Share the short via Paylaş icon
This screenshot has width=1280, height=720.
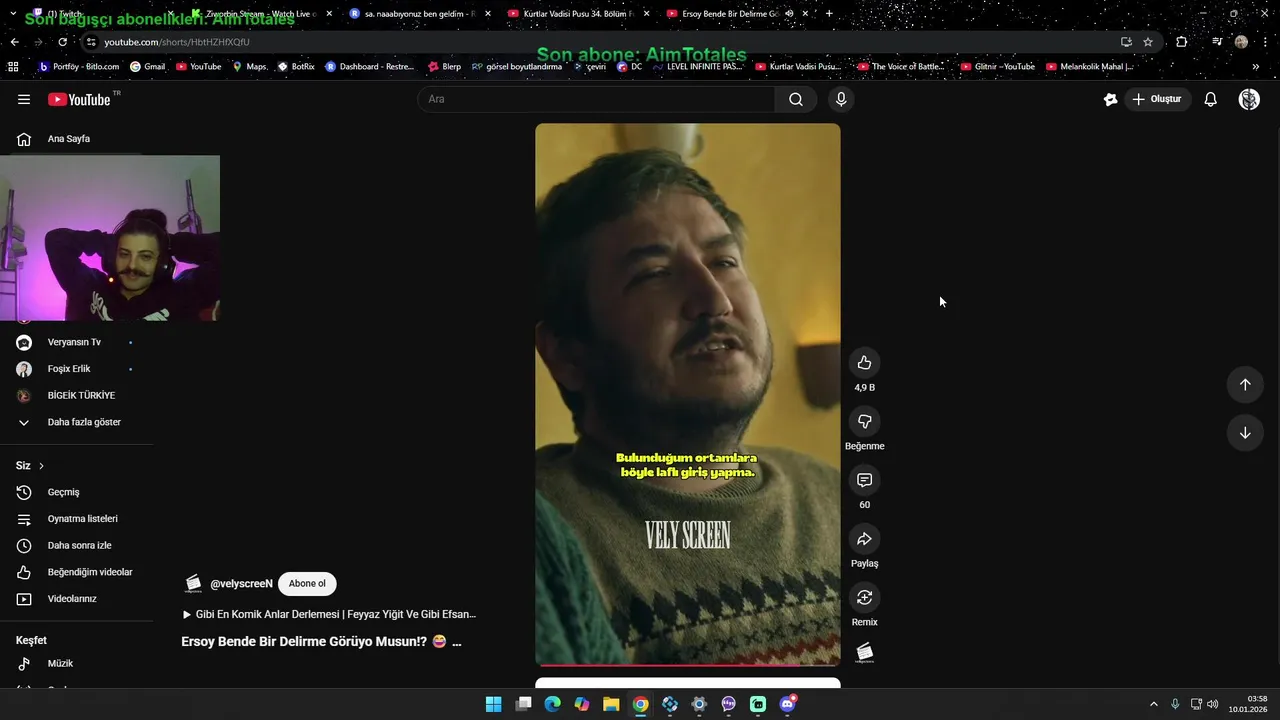(x=865, y=539)
